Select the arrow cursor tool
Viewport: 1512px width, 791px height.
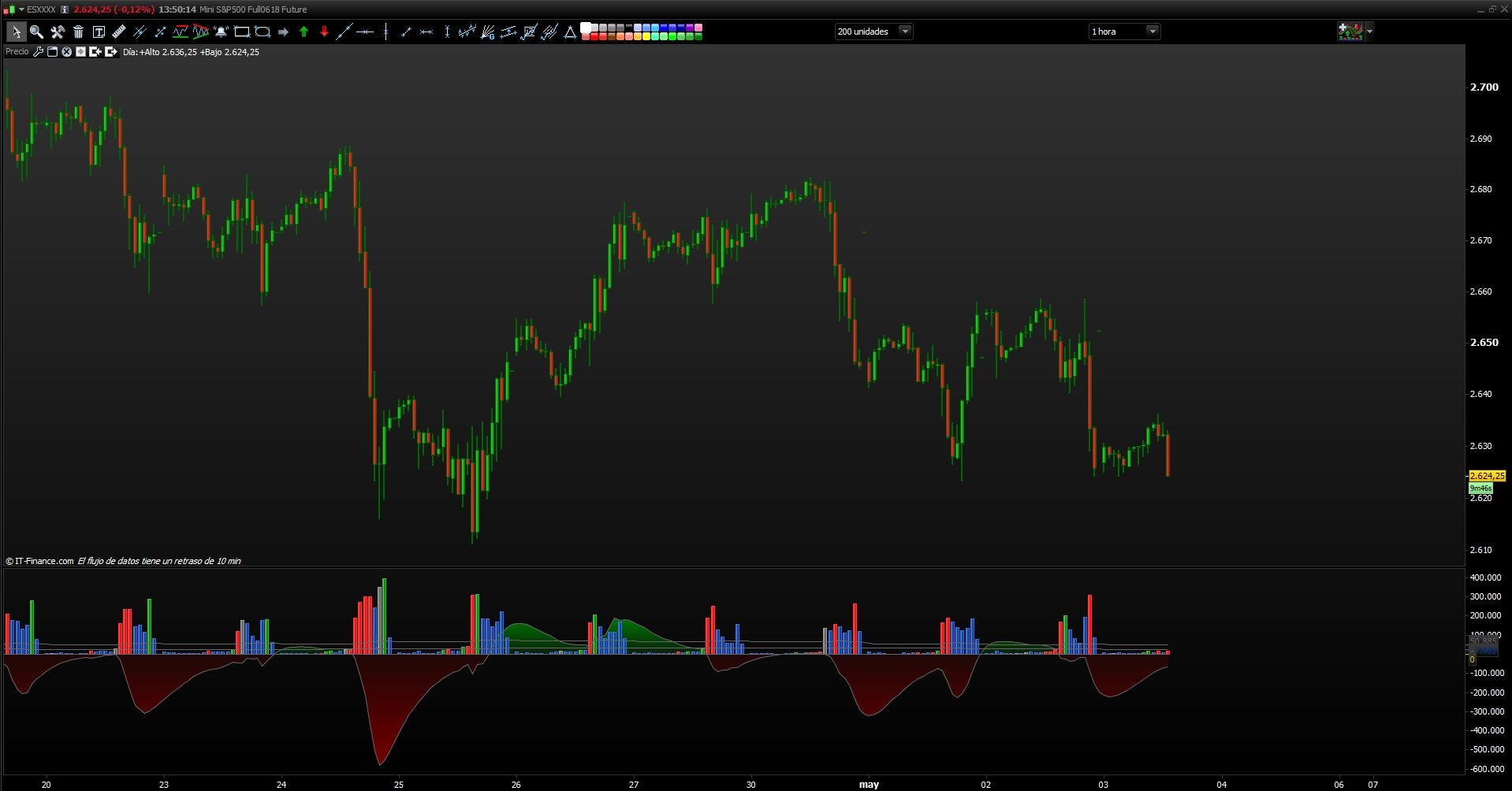pyautogui.click(x=16, y=32)
